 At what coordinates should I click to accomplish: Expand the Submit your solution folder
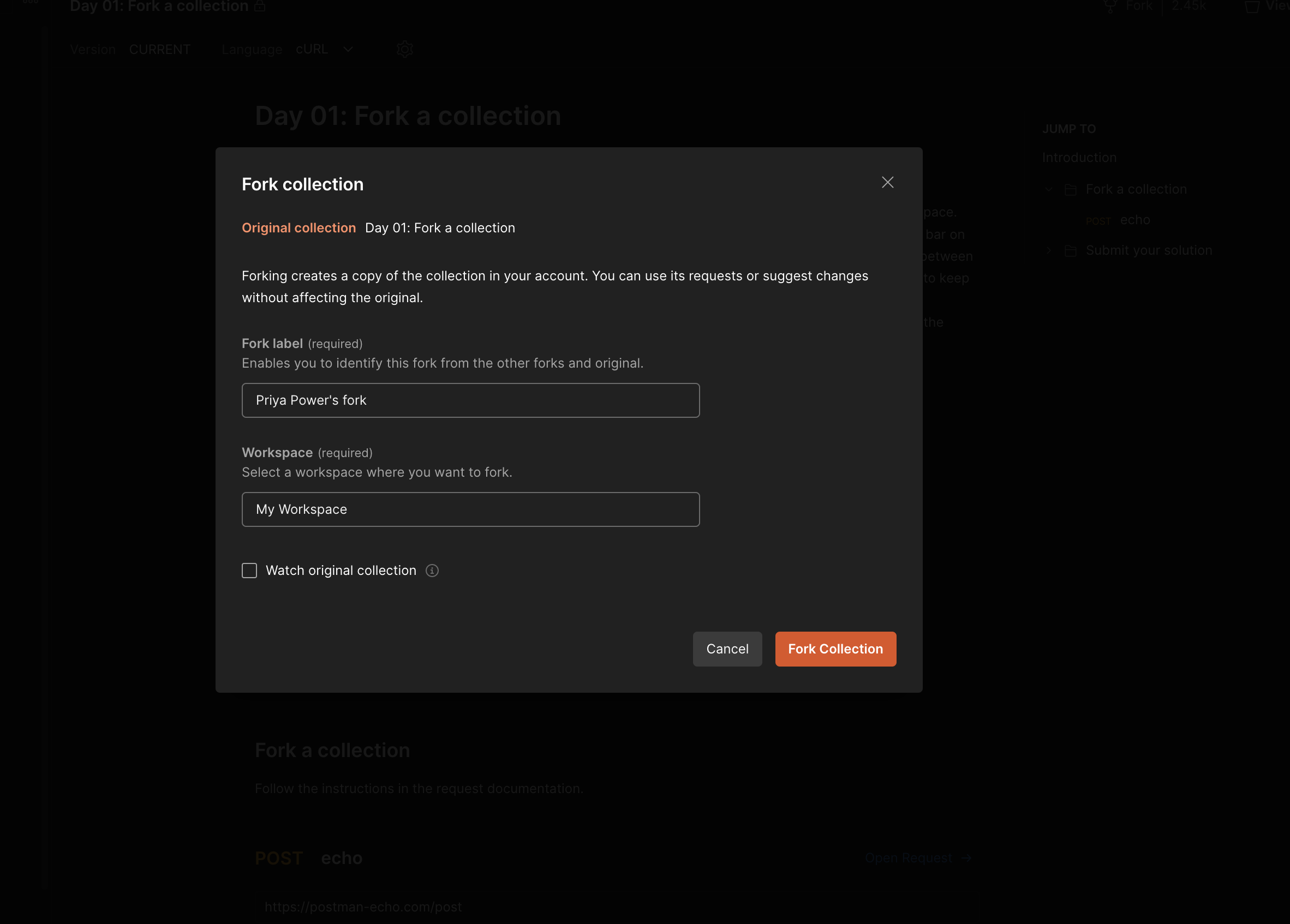(x=1049, y=250)
